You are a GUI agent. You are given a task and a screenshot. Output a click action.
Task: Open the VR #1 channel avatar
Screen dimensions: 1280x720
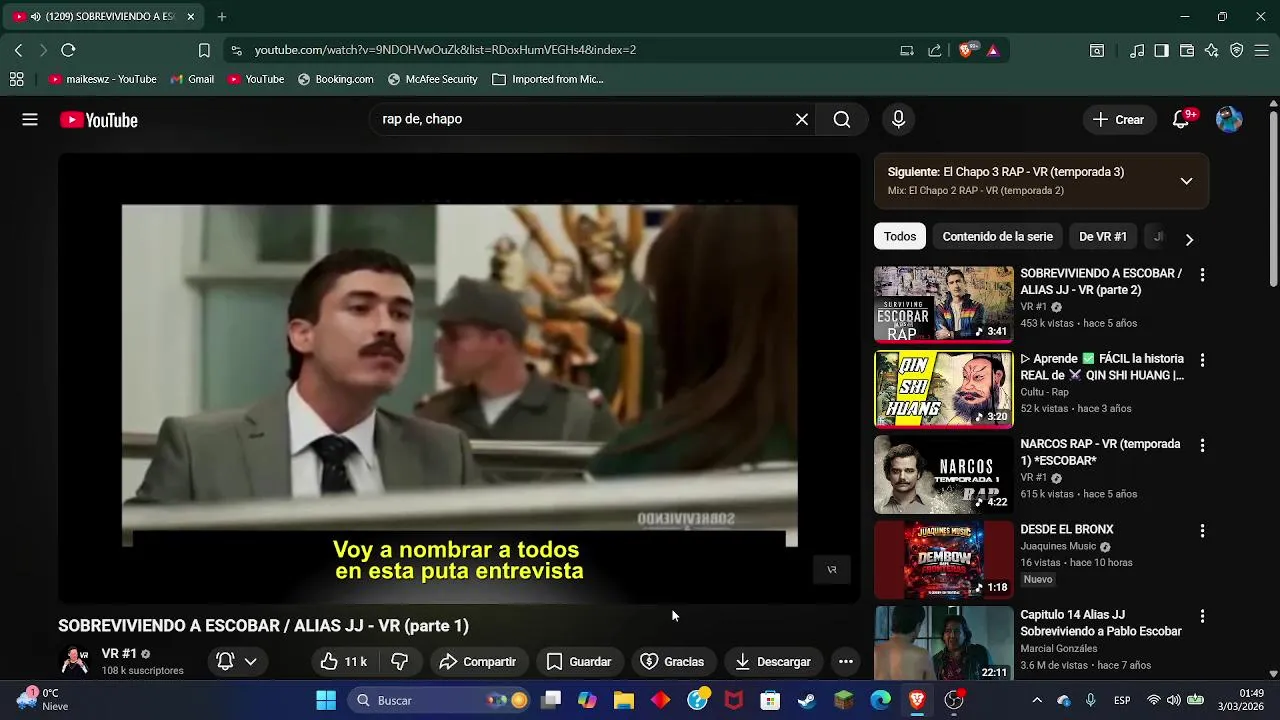coord(75,661)
